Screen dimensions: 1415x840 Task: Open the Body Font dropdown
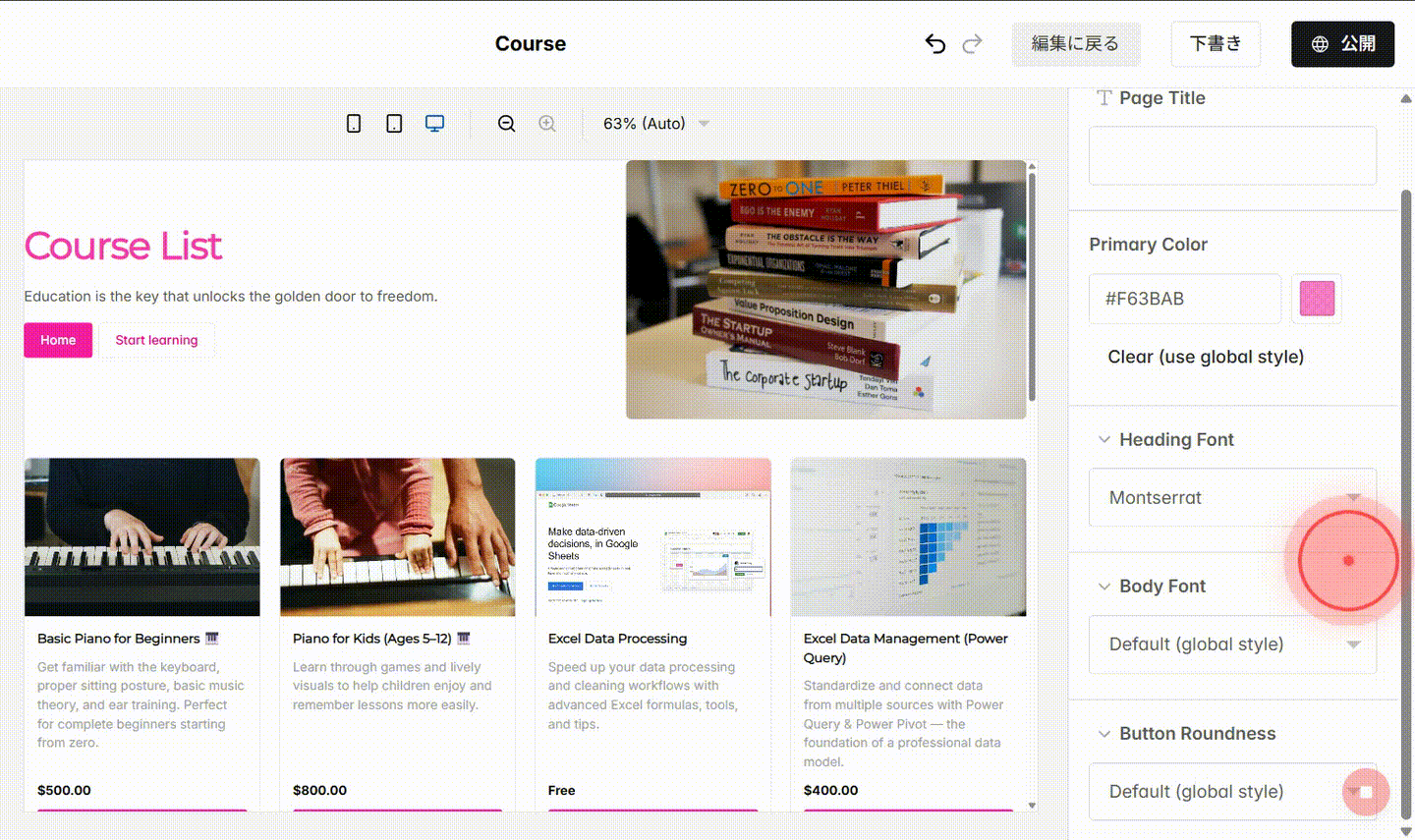[x=1232, y=644]
